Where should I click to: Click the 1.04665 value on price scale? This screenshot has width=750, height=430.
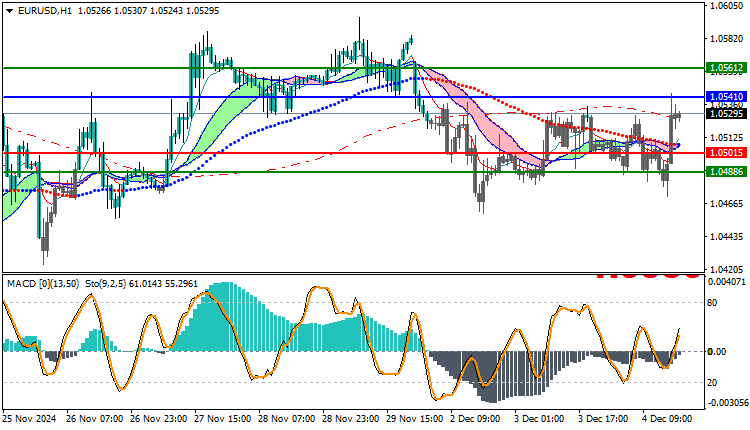click(x=727, y=204)
